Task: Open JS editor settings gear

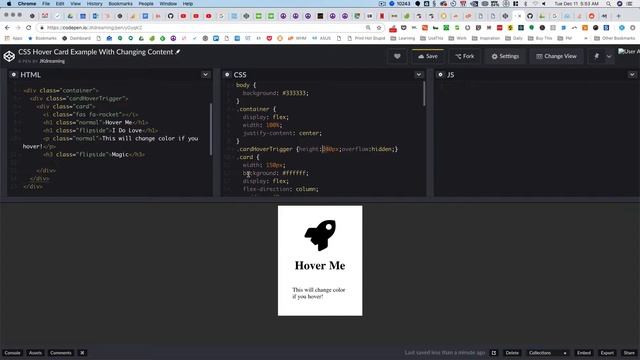Action: 440,75
